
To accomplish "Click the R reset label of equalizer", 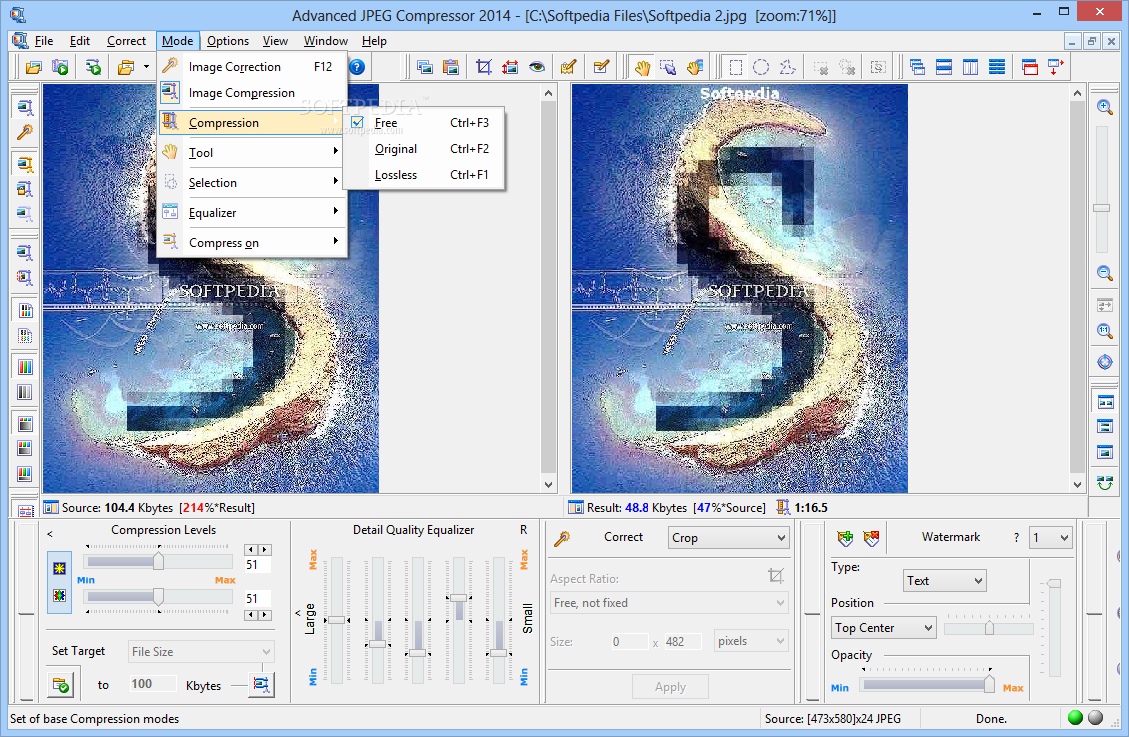I will tap(523, 530).
